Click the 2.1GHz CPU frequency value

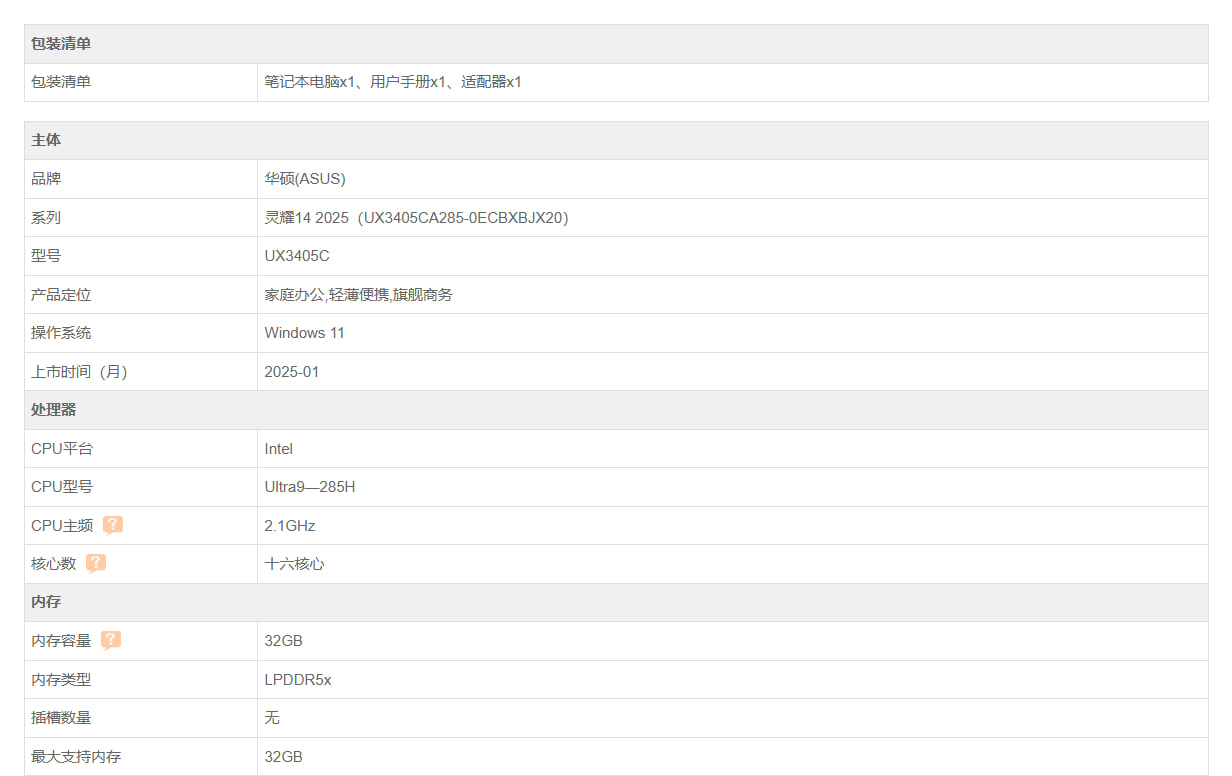(x=290, y=526)
